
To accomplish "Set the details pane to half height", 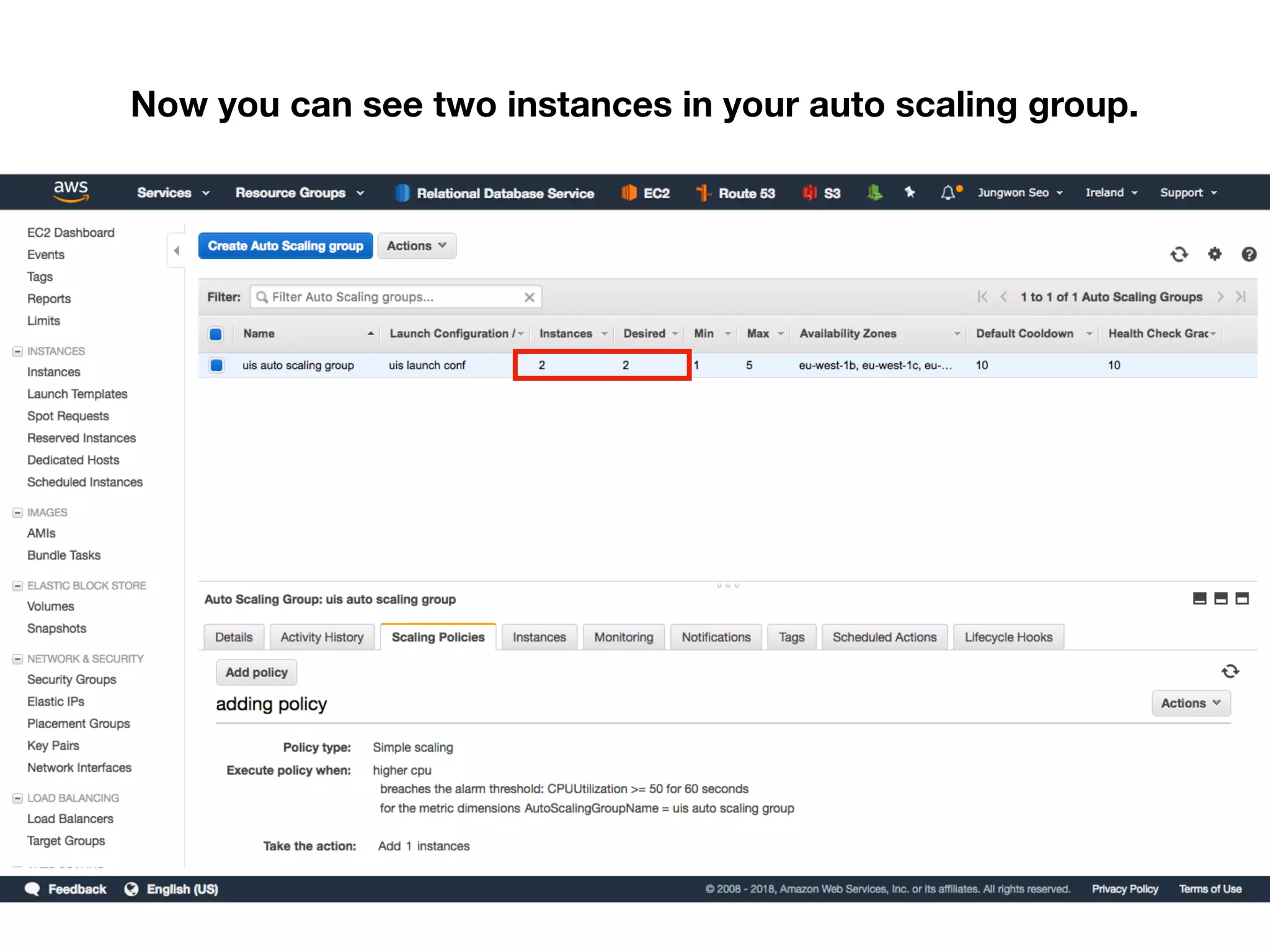I will tap(1220, 598).
